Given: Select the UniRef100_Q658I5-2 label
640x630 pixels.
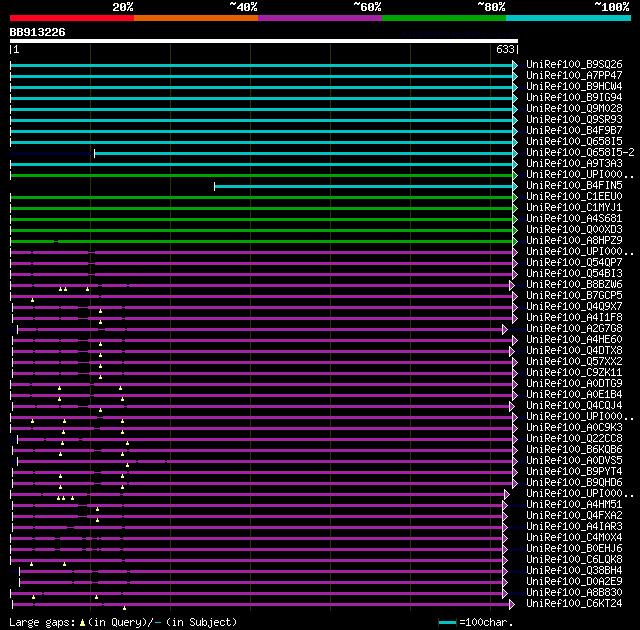Looking at the screenshot, I should click(580, 153).
